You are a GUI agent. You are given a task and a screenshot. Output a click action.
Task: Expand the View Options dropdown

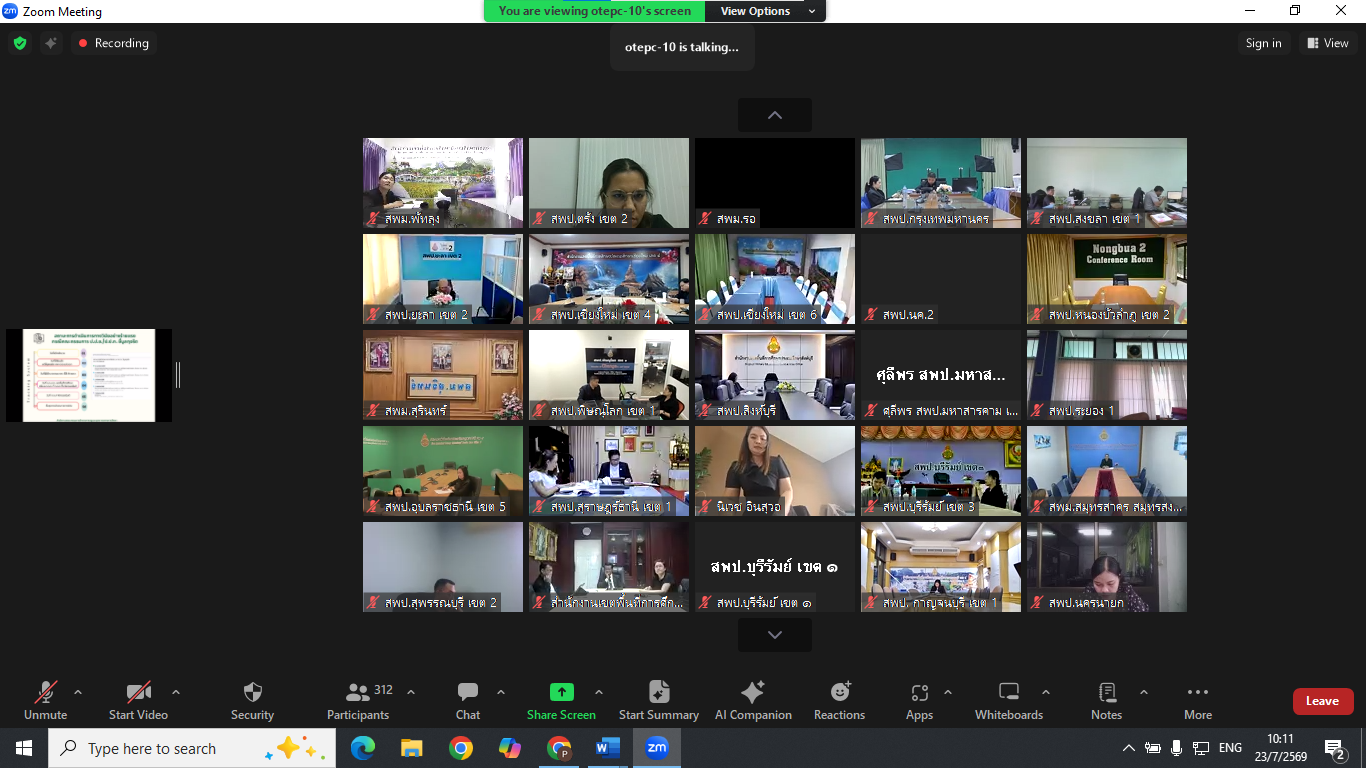pyautogui.click(x=765, y=11)
